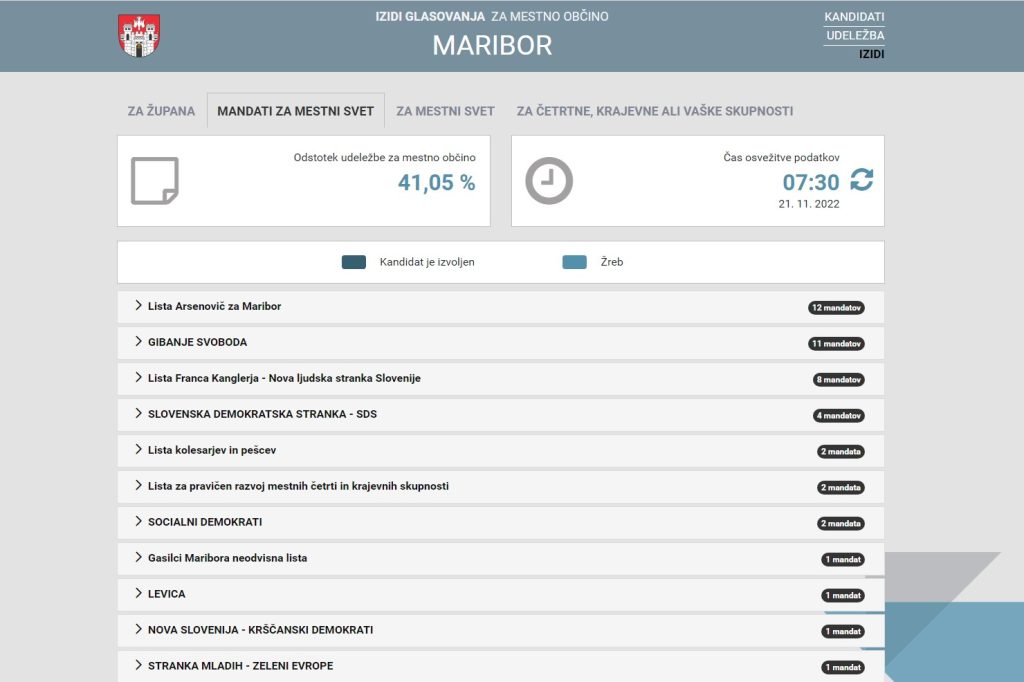The height and width of the screenshot is (682, 1024).
Task: Expand the LEVICA party row
Action: [166, 594]
